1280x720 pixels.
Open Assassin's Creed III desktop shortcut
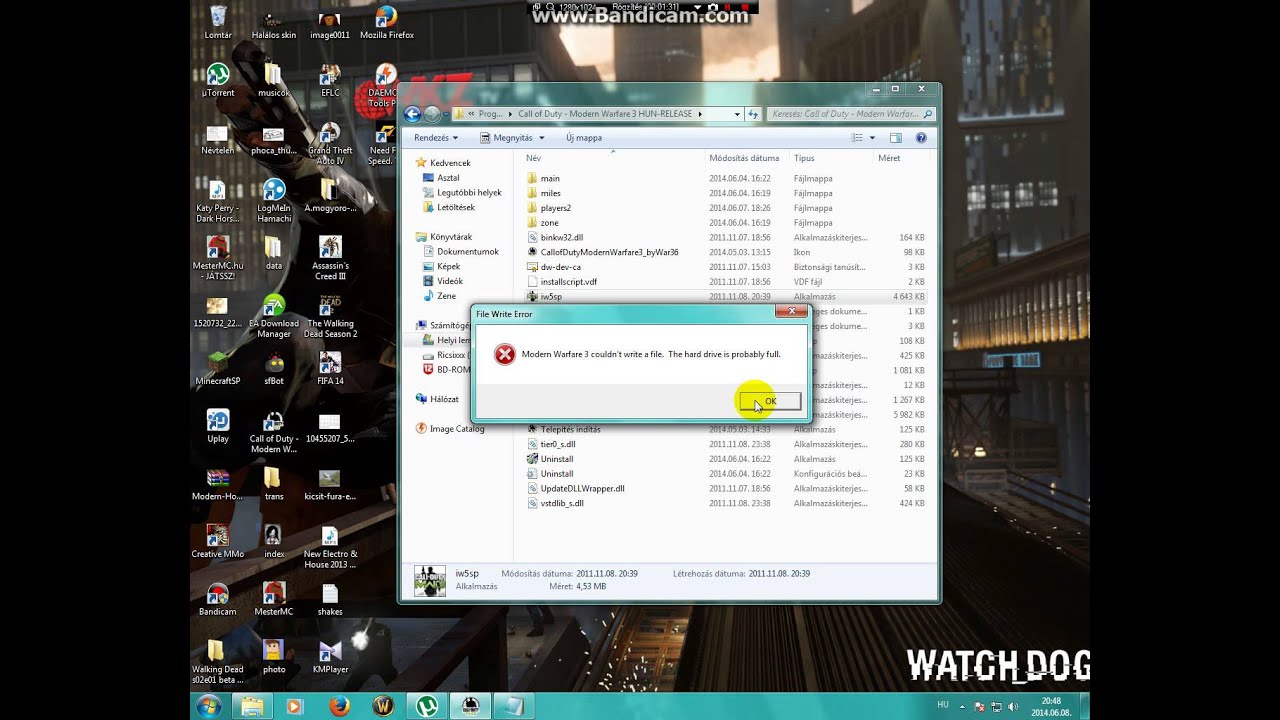(330, 258)
